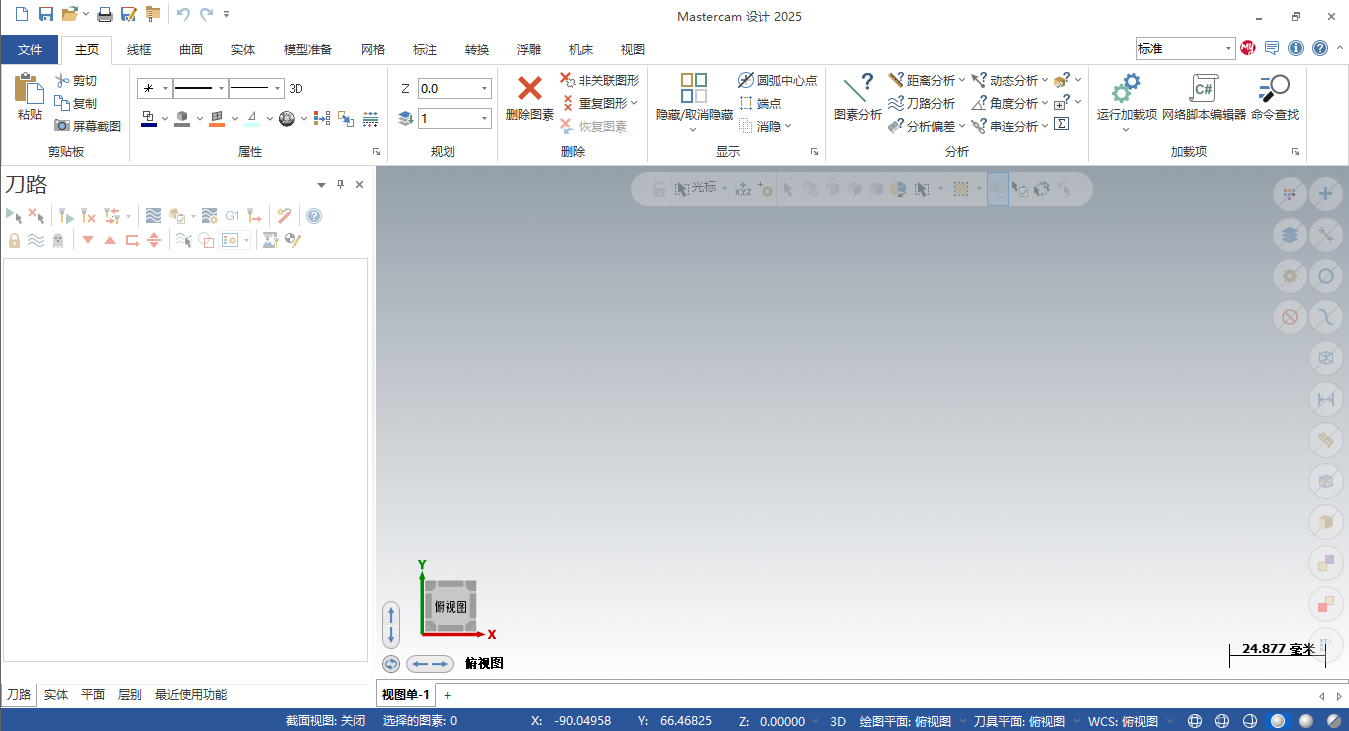Expand the 消隐 dropdown
Screen dimensions: 1349x731
[x=788, y=126]
